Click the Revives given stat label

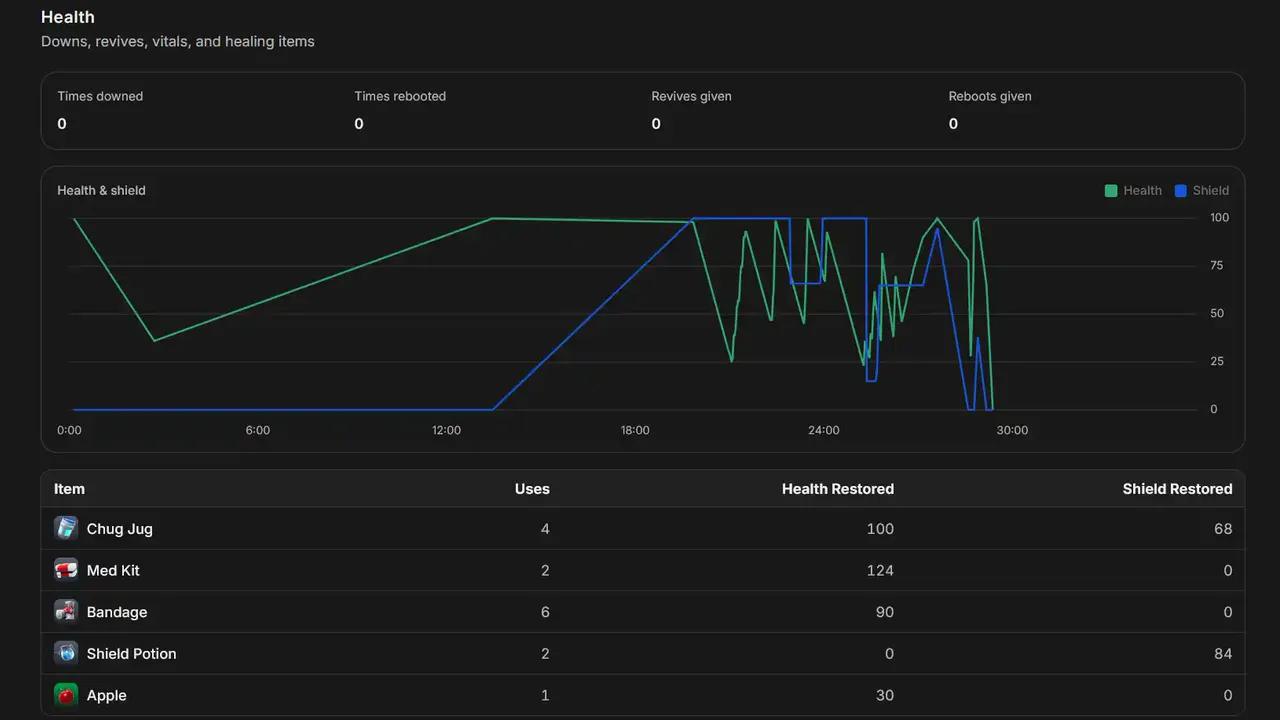pos(691,96)
